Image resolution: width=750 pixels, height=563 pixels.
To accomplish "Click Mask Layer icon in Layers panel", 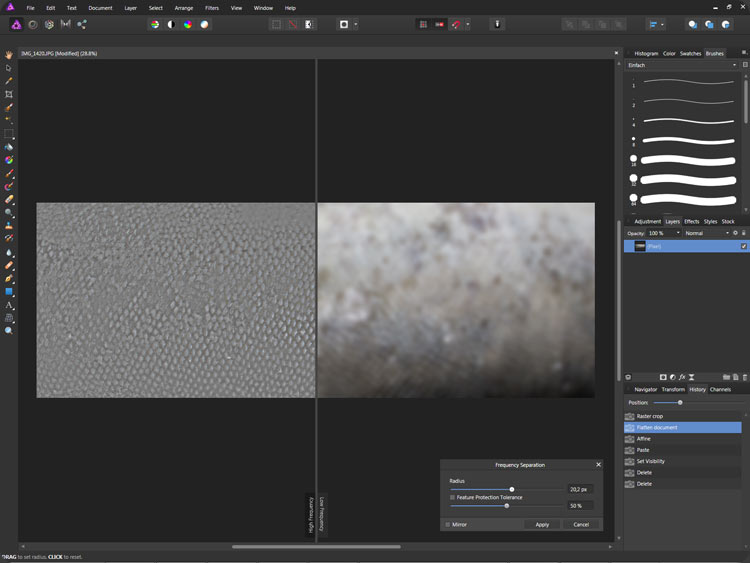I will coord(663,377).
